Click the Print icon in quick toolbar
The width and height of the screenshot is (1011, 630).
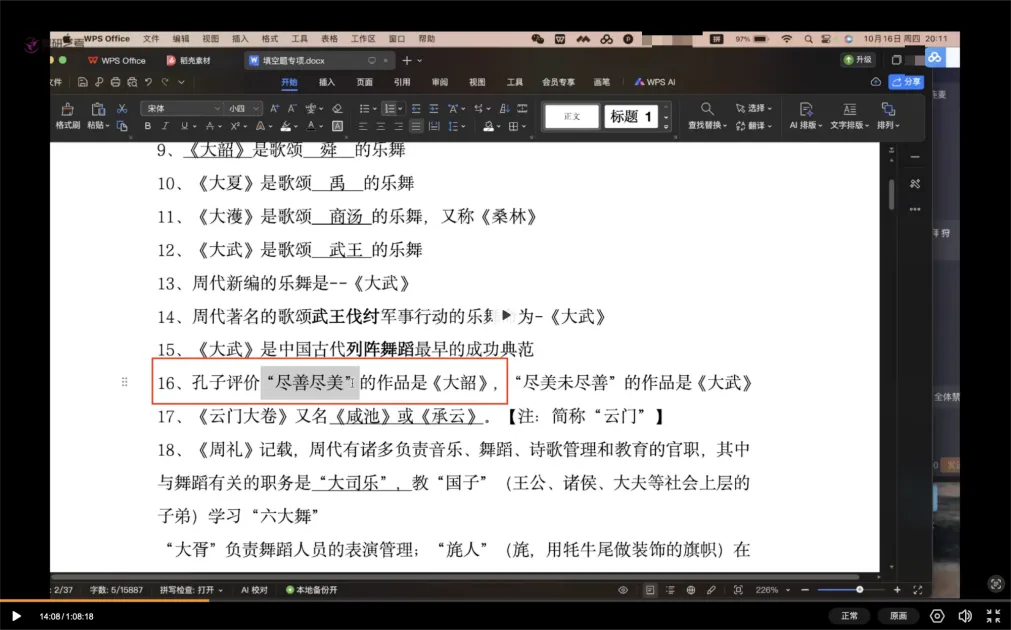(115, 82)
